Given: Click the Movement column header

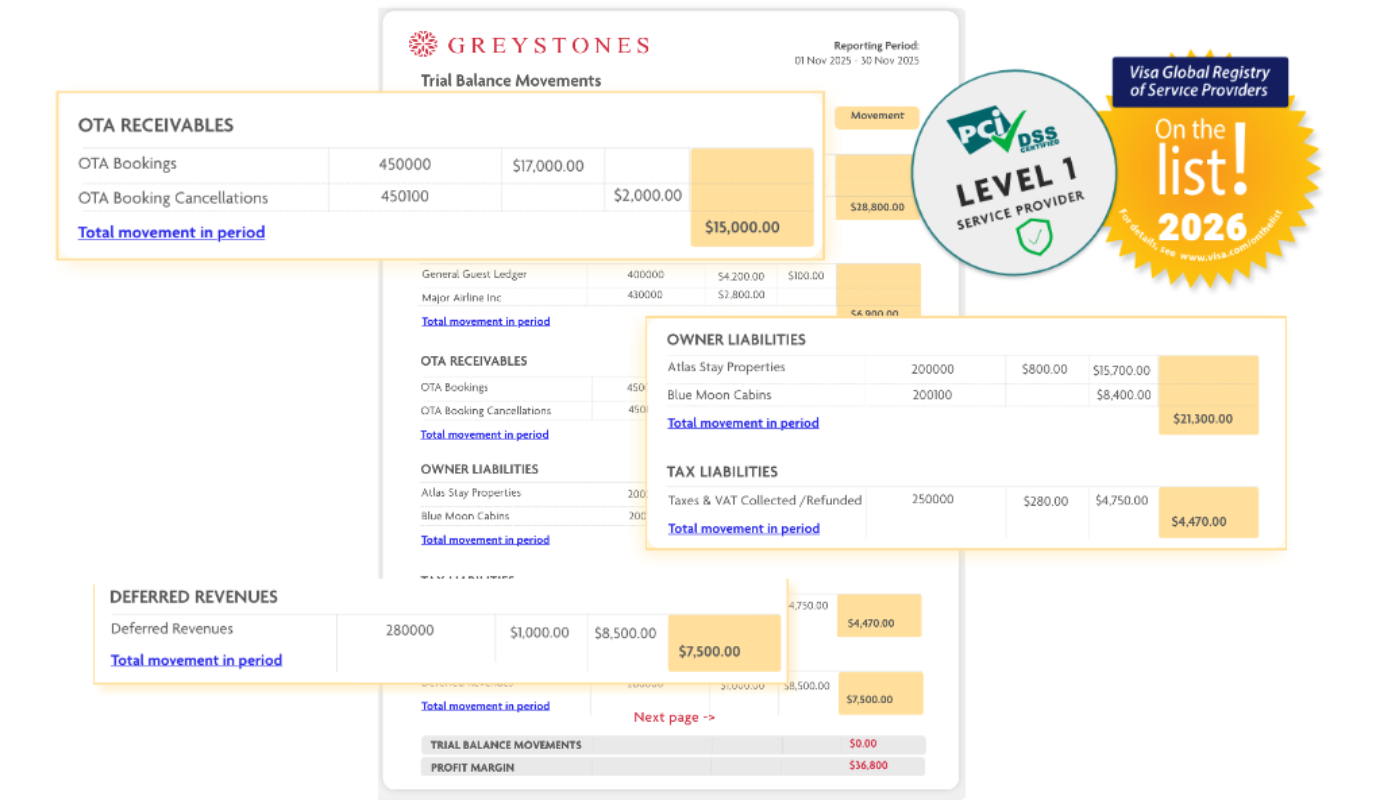Looking at the screenshot, I should (x=876, y=116).
